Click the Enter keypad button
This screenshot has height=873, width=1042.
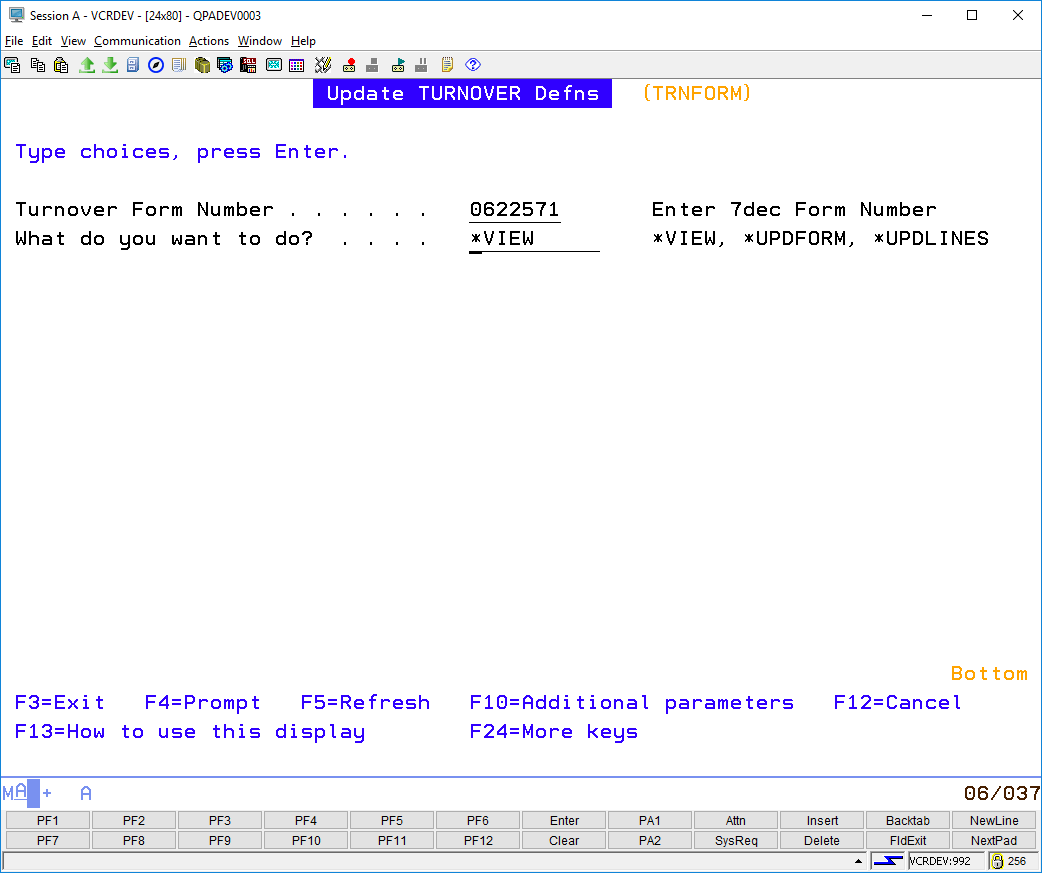pyautogui.click(x=564, y=821)
